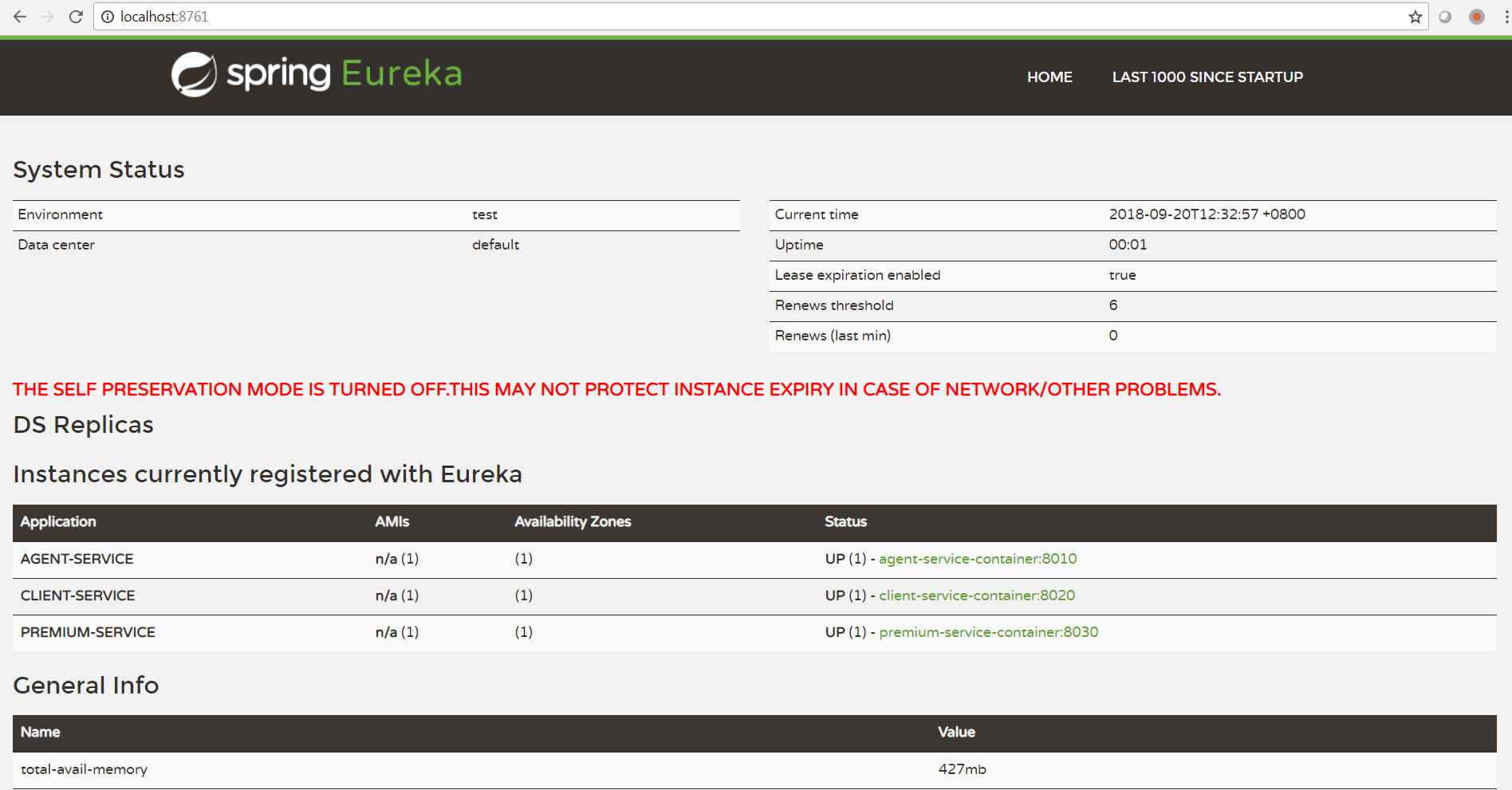Click the Environment label
Image resolution: width=1512 pixels, height=790 pixels.
coord(61,214)
